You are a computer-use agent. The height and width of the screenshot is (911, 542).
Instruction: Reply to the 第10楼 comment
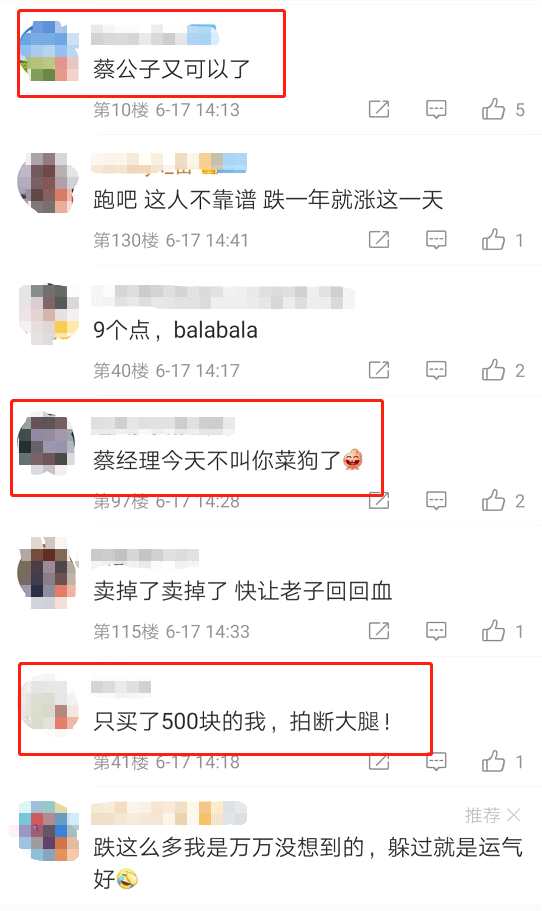coord(436,109)
